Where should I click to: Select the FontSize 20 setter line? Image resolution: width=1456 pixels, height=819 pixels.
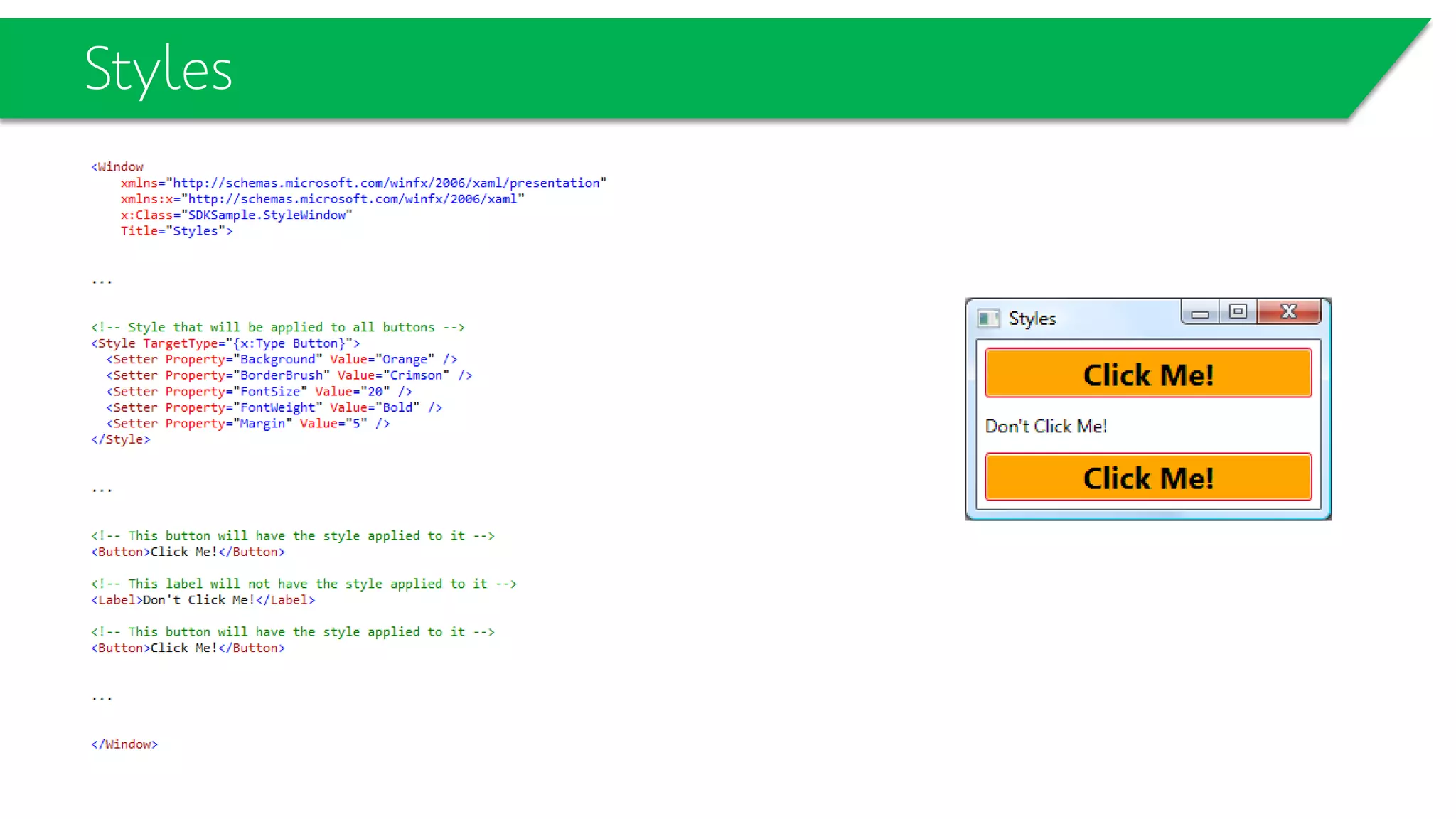[259, 392]
